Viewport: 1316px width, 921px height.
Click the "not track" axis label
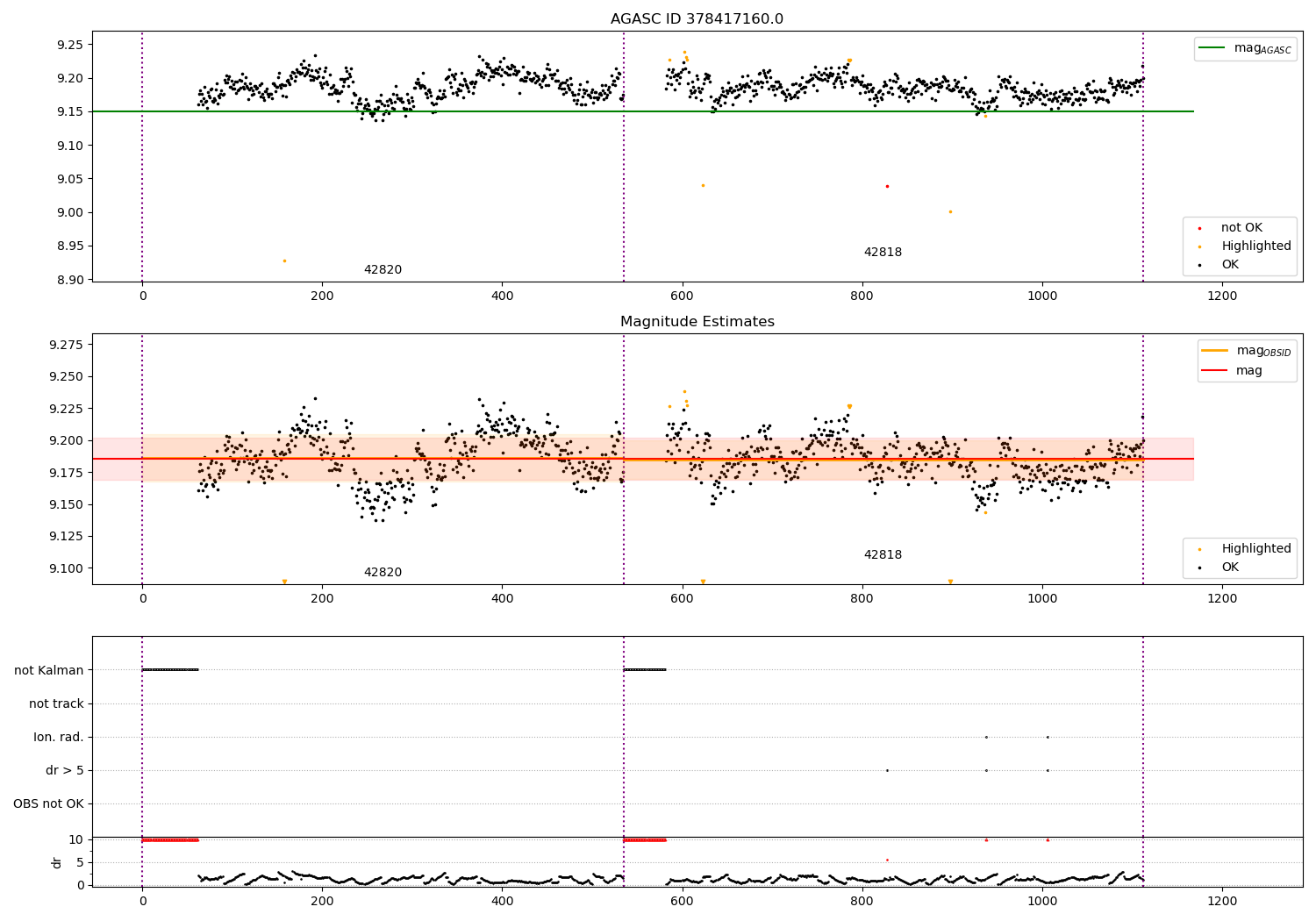tap(56, 703)
